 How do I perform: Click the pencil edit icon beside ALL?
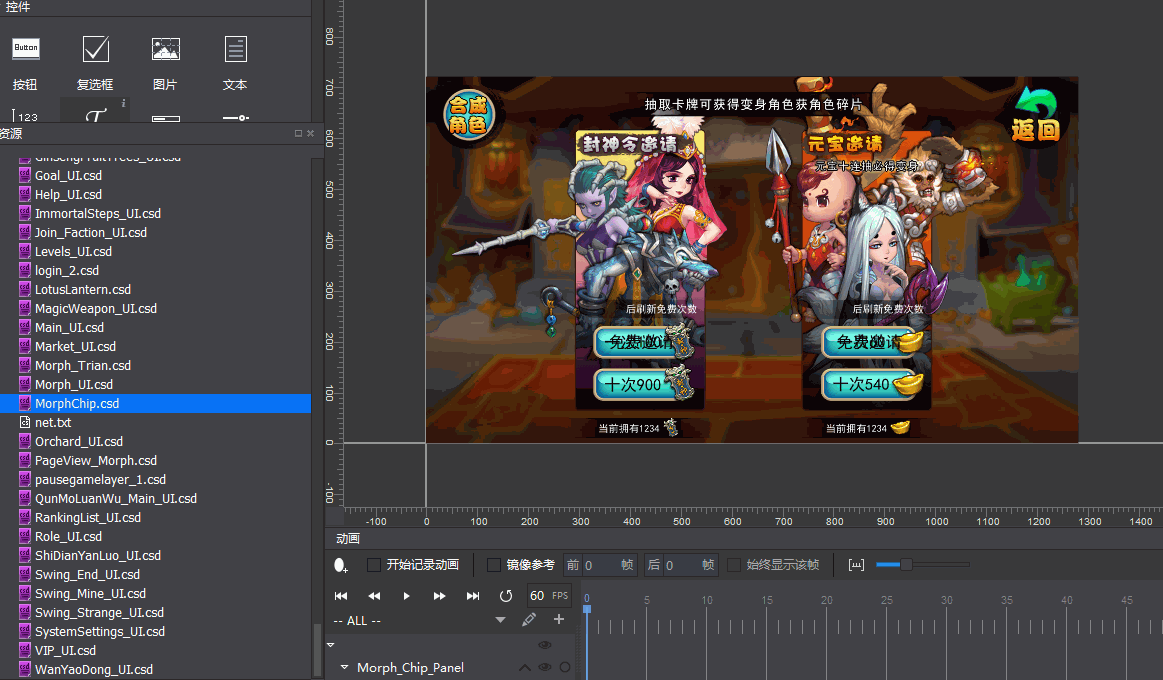(529, 620)
